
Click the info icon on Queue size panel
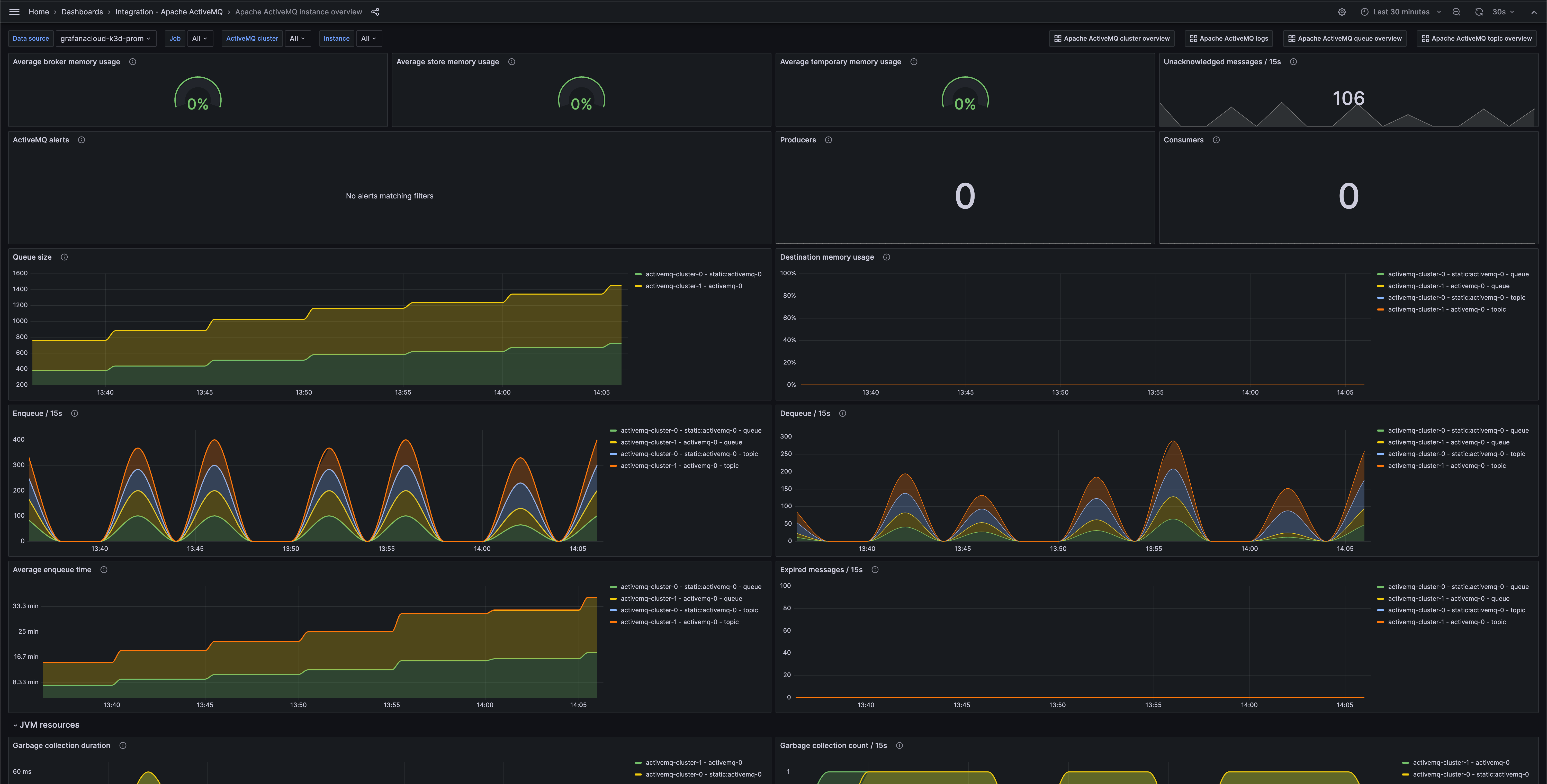(x=64, y=257)
